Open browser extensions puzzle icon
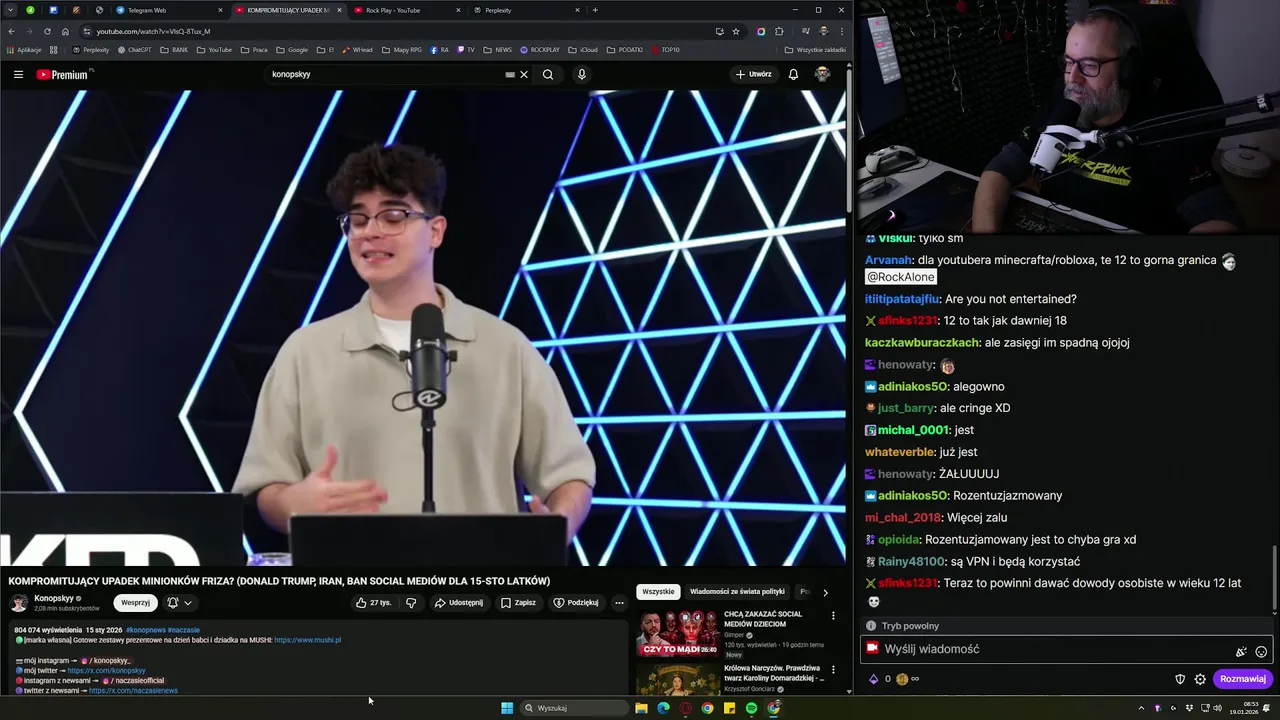1280x720 pixels. pos(779,31)
